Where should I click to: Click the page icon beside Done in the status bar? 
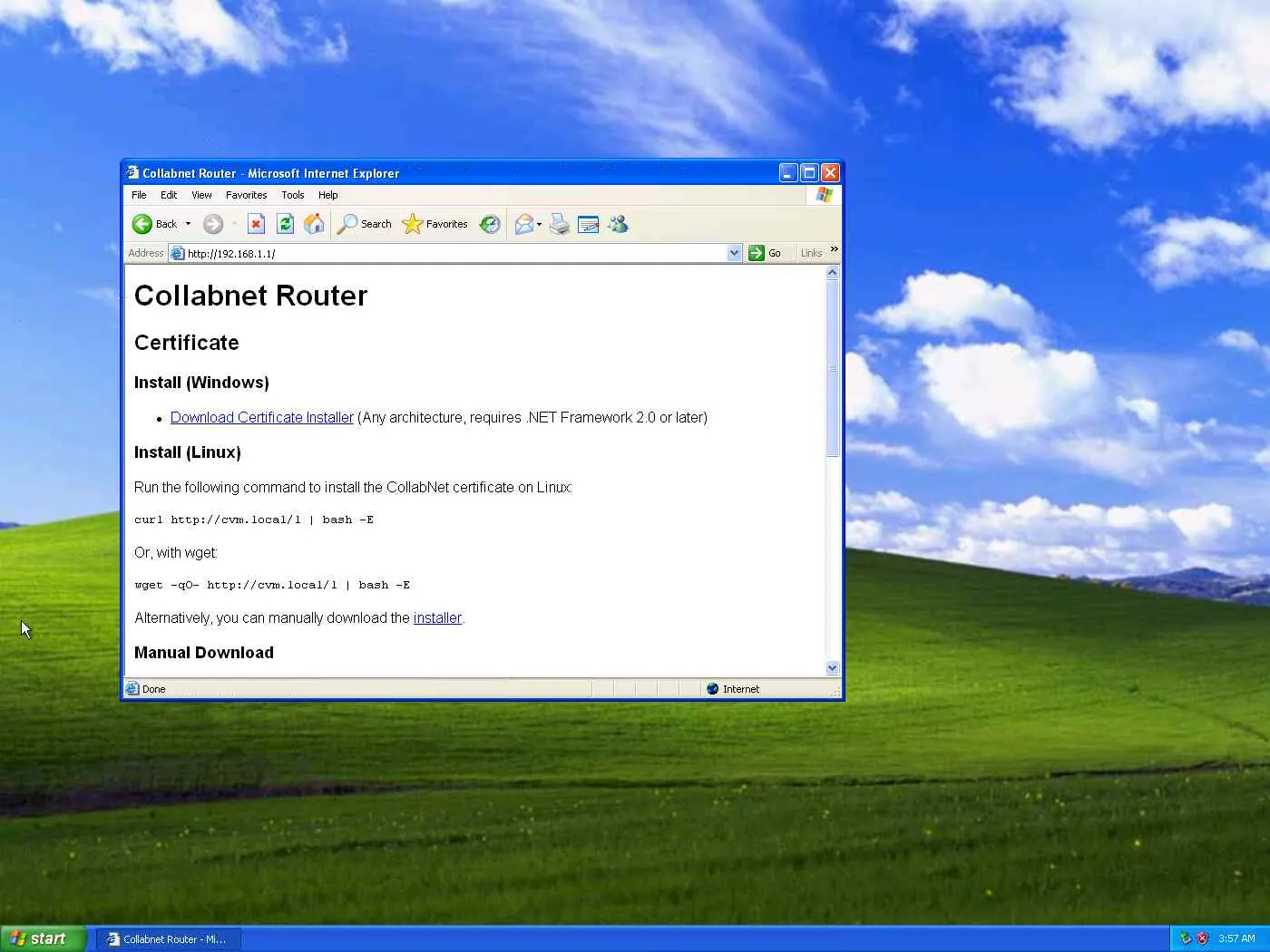pos(132,689)
